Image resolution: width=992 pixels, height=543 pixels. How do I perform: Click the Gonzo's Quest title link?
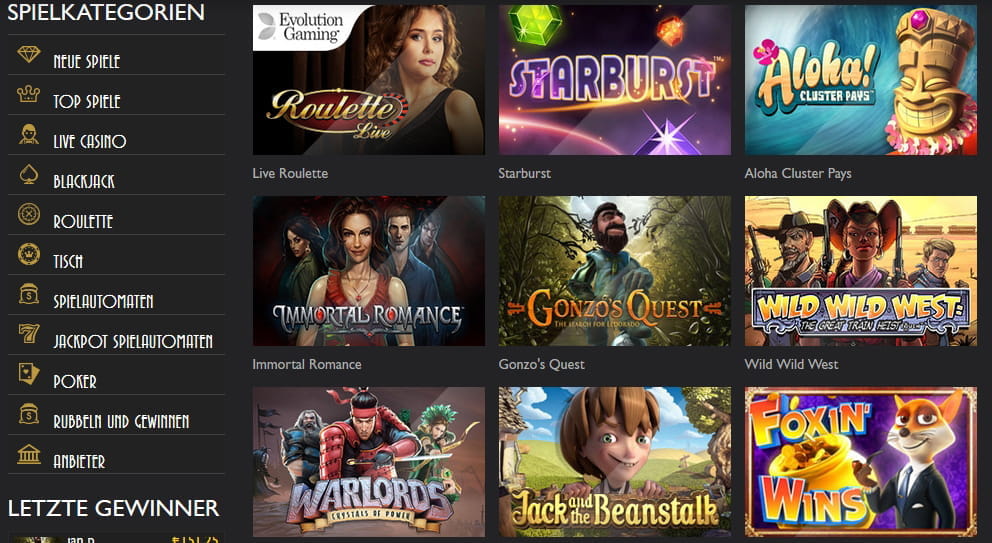pos(542,365)
